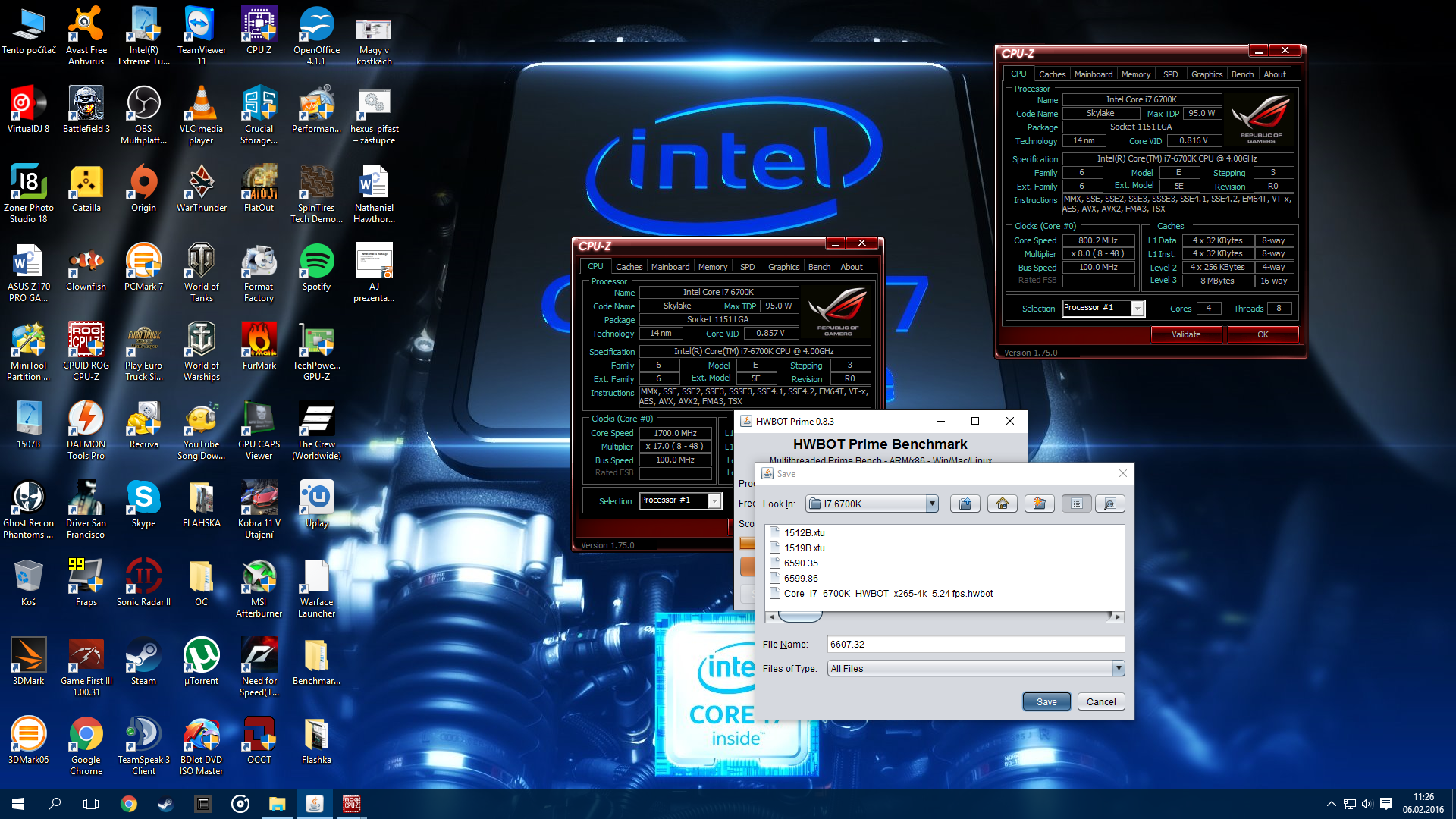Cancel the Save dialog
The width and height of the screenshot is (1456, 819).
point(1101,701)
